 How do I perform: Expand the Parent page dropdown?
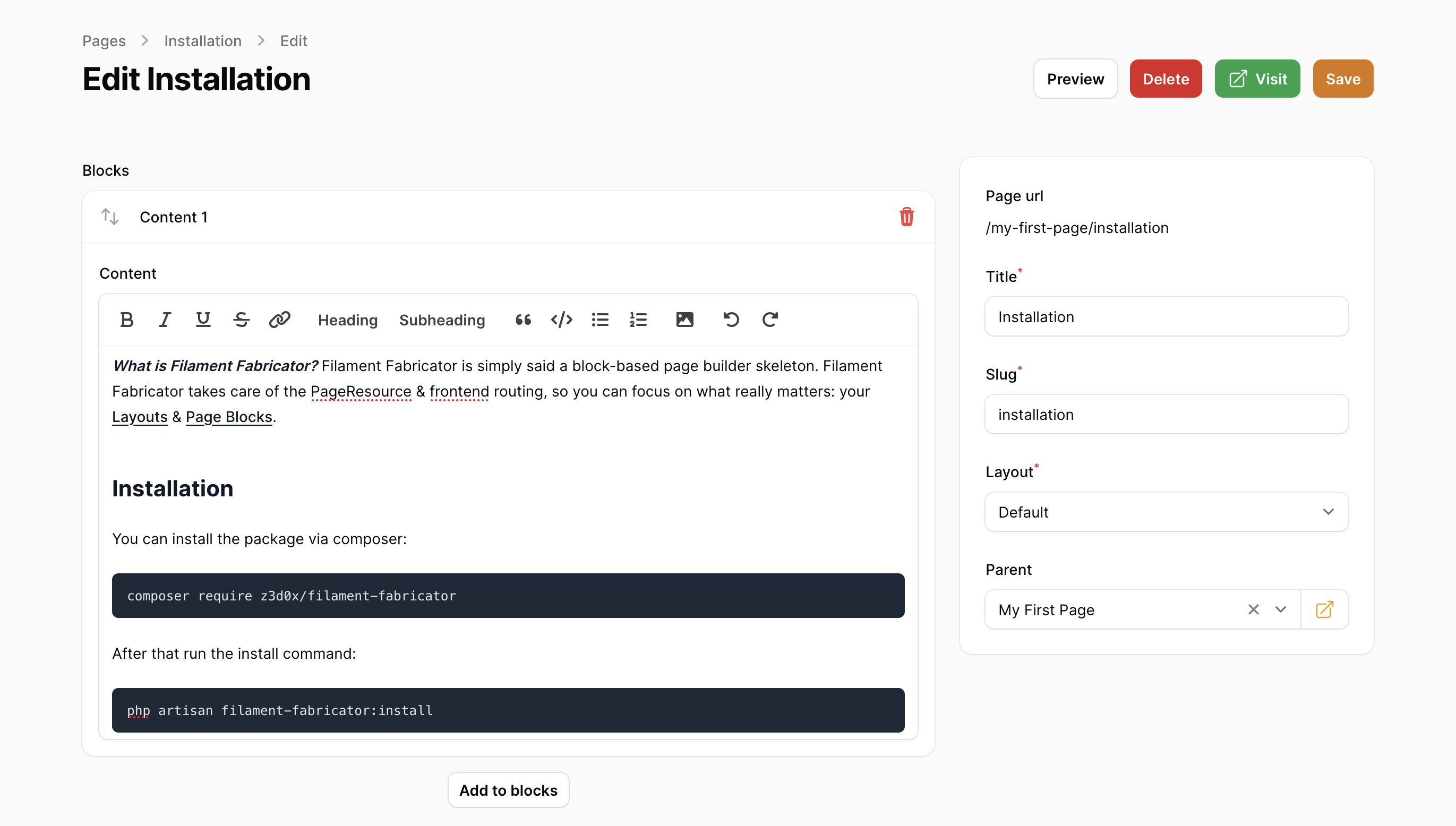point(1280,609)
